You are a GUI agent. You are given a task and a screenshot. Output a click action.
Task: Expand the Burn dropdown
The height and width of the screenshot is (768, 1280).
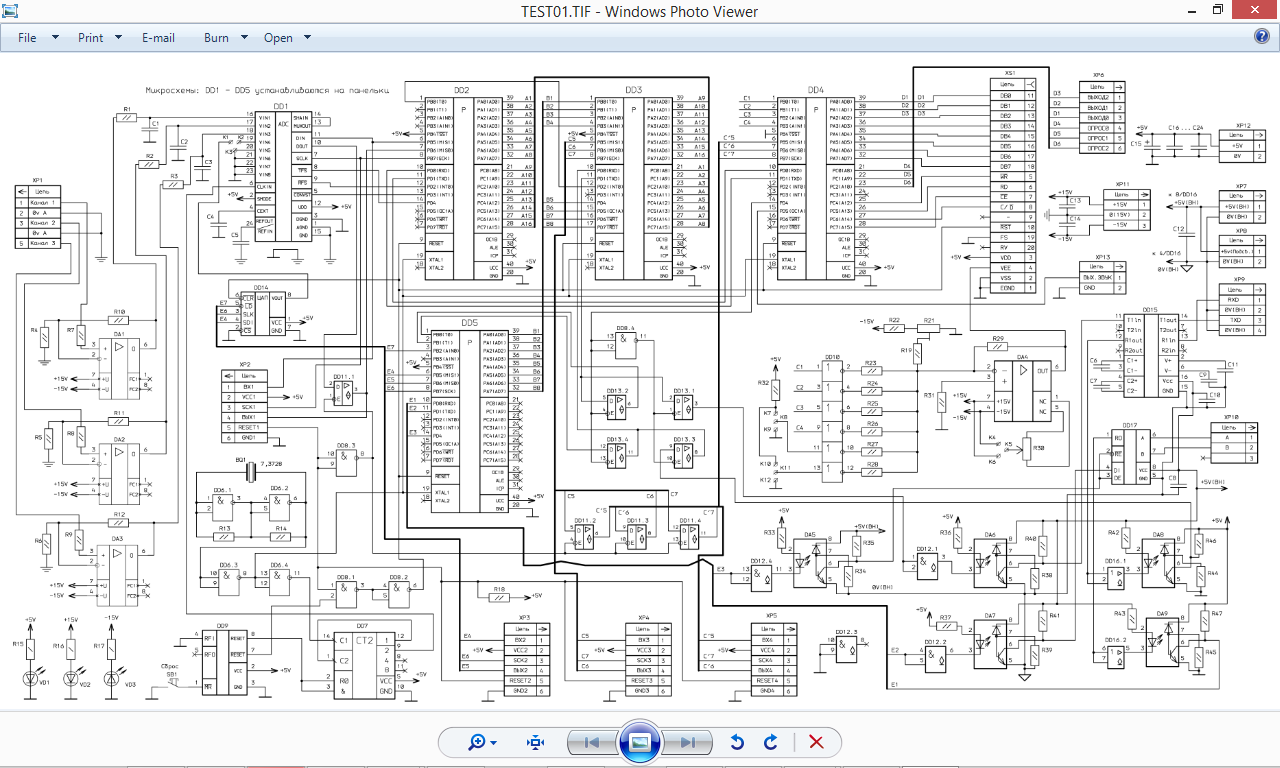pyautogui.click(x=224, y=38)
